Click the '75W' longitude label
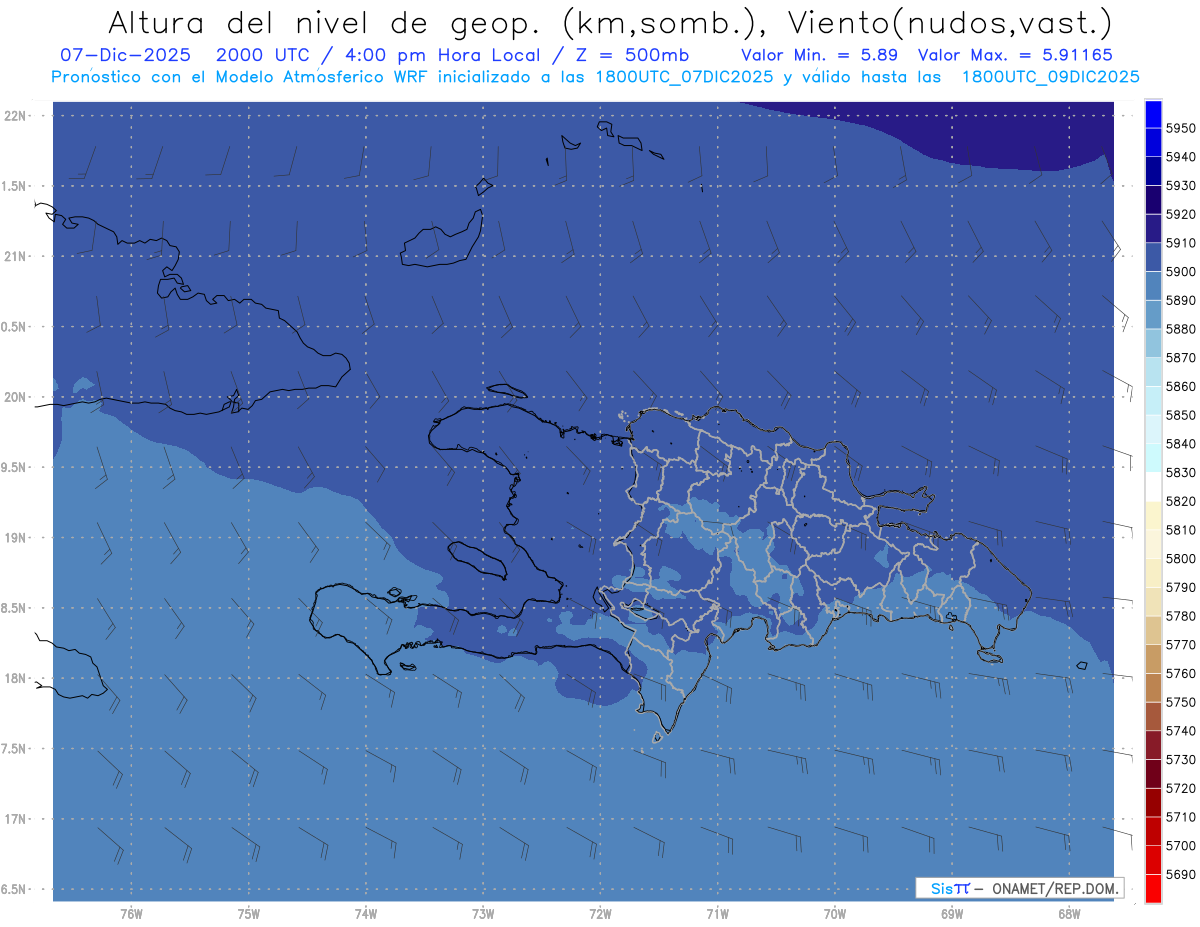Viewport: 1200px width, 927px height. (x=248, y=914)
